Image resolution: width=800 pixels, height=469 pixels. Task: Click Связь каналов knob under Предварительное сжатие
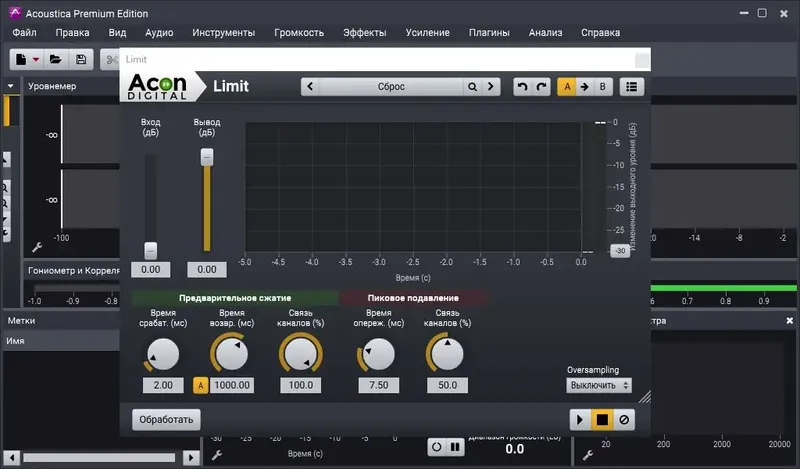coord(301,353)
